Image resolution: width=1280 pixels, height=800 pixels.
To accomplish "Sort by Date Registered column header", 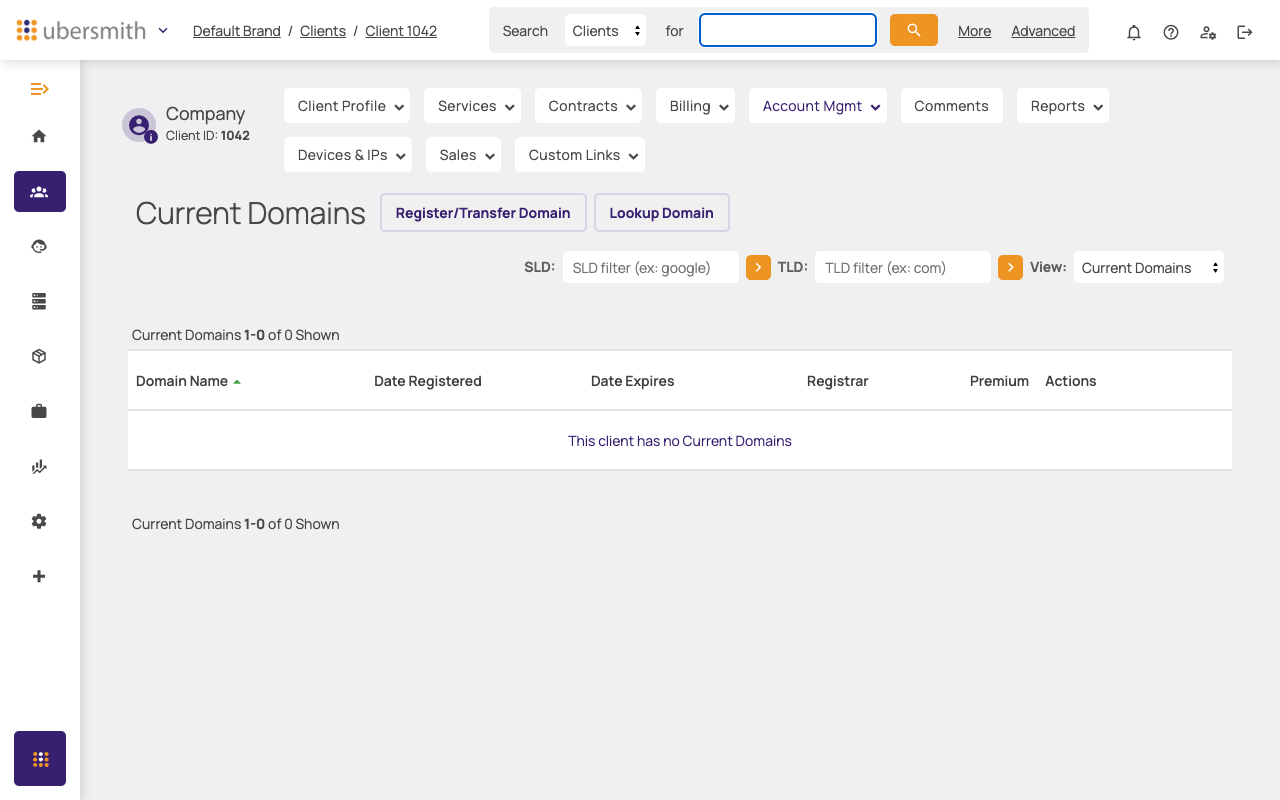I will 428,381.
